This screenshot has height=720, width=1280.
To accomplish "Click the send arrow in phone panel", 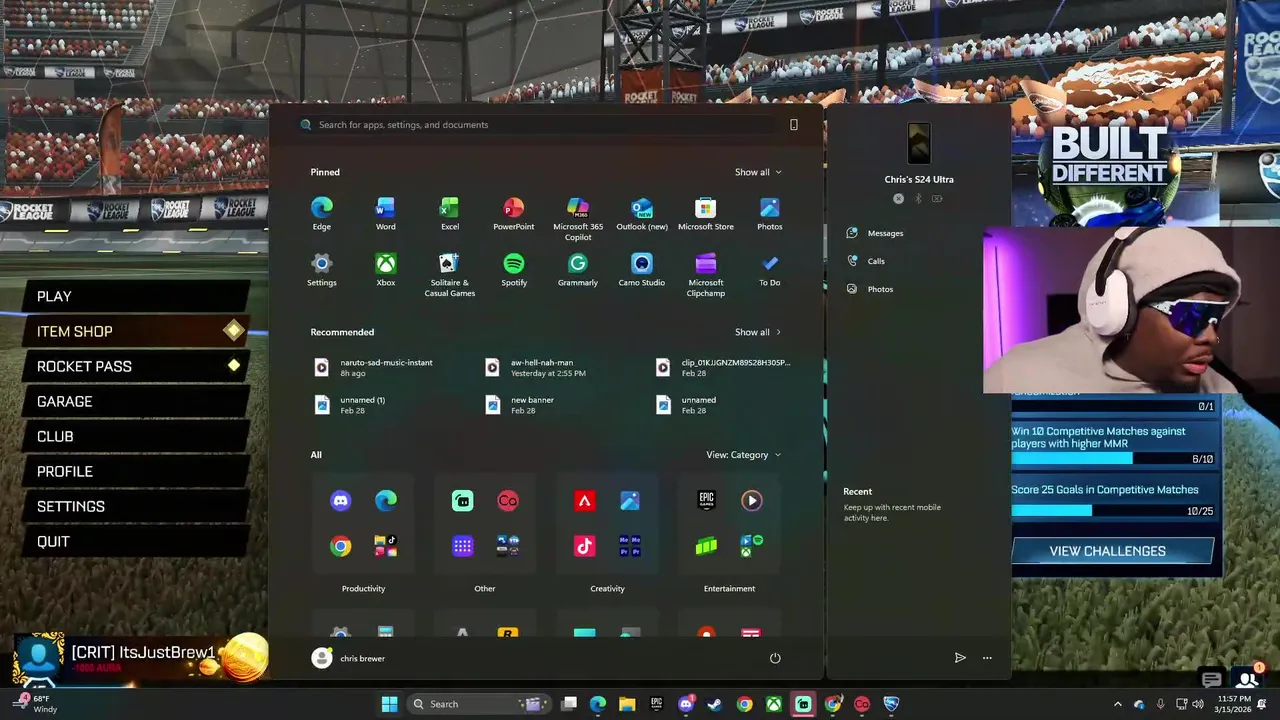I will [960, 658].
